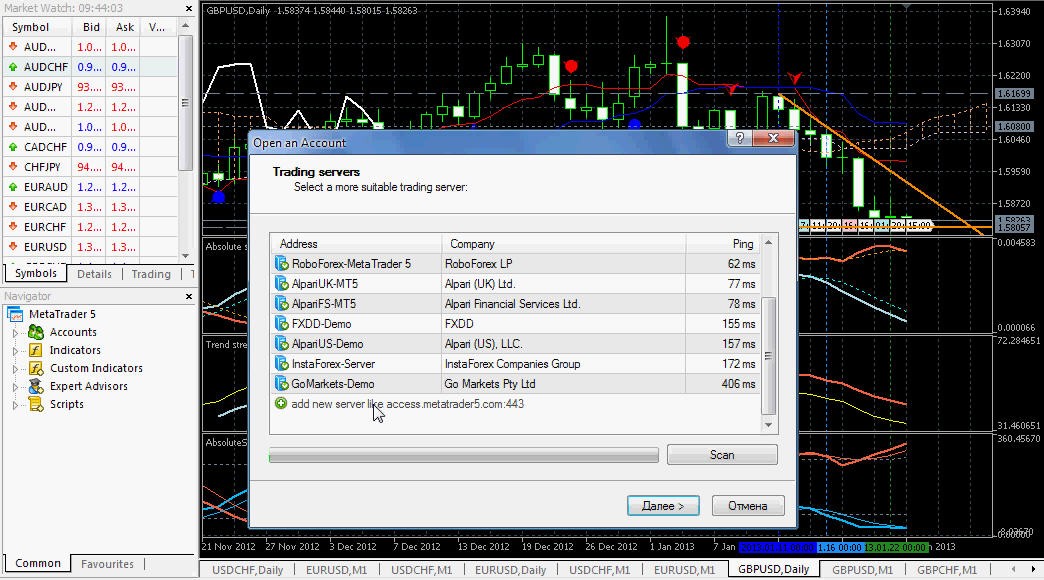This screenshot has width=1044, height=580.
Task: Click the 406 ms ping value
Action: coord(738,384)
